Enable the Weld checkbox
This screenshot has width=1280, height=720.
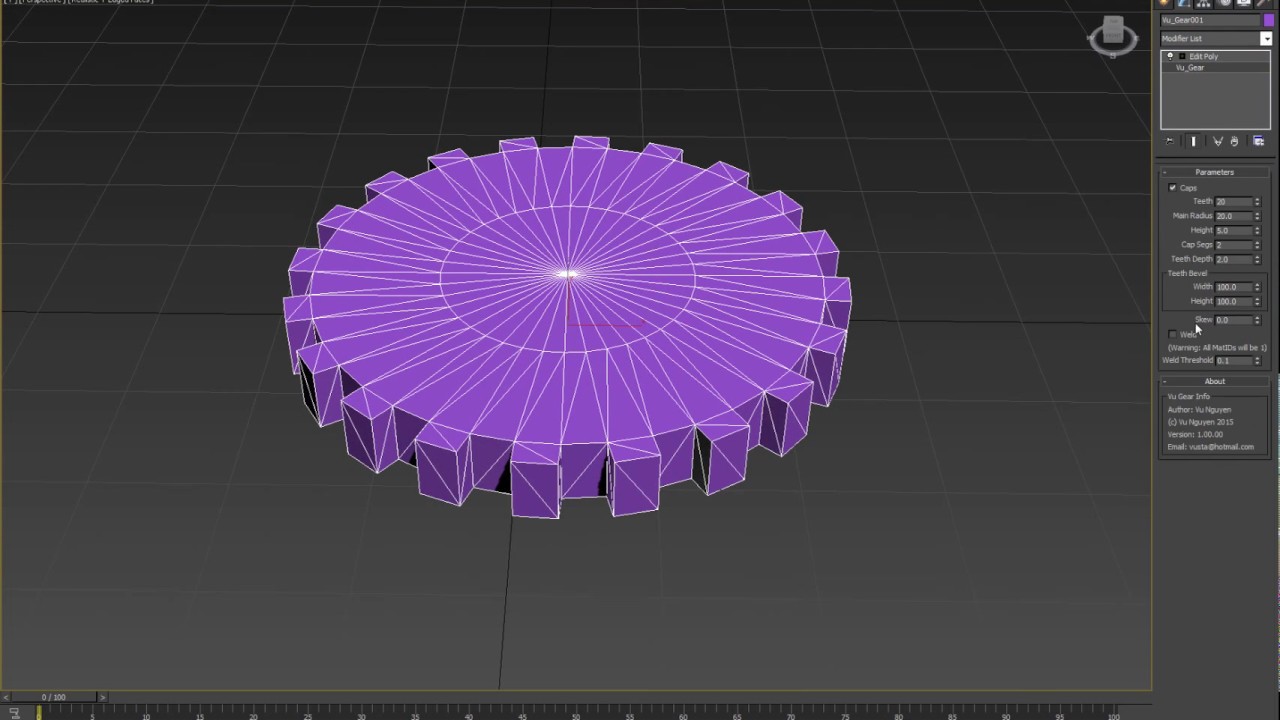point(1173,334)
